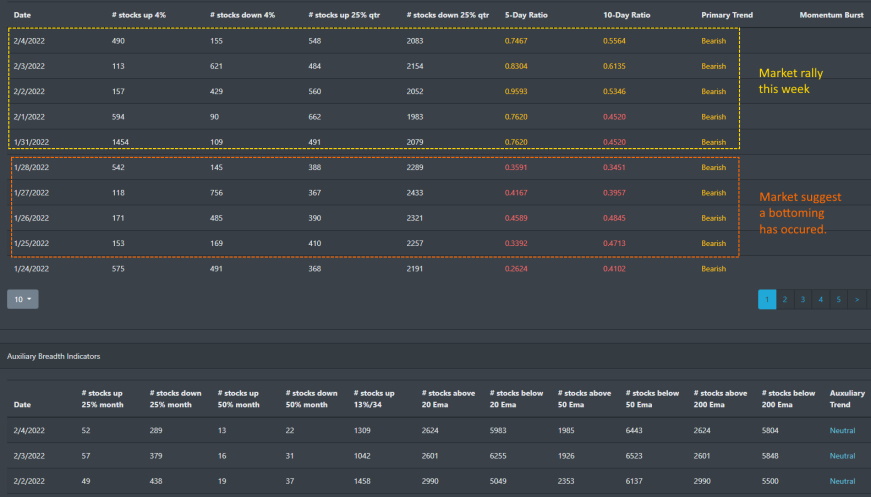Click the 5-Day Ratio column header
The width and height of the screenshot is (871, 497).
point(526,15)
